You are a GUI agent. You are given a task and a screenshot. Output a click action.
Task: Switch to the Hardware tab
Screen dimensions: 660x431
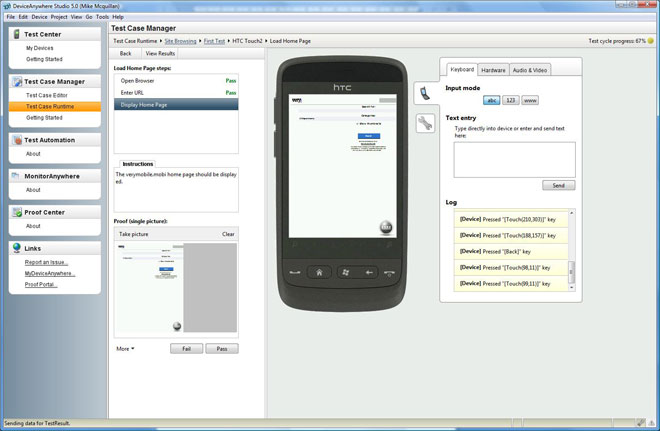click(x=492, y=70)
